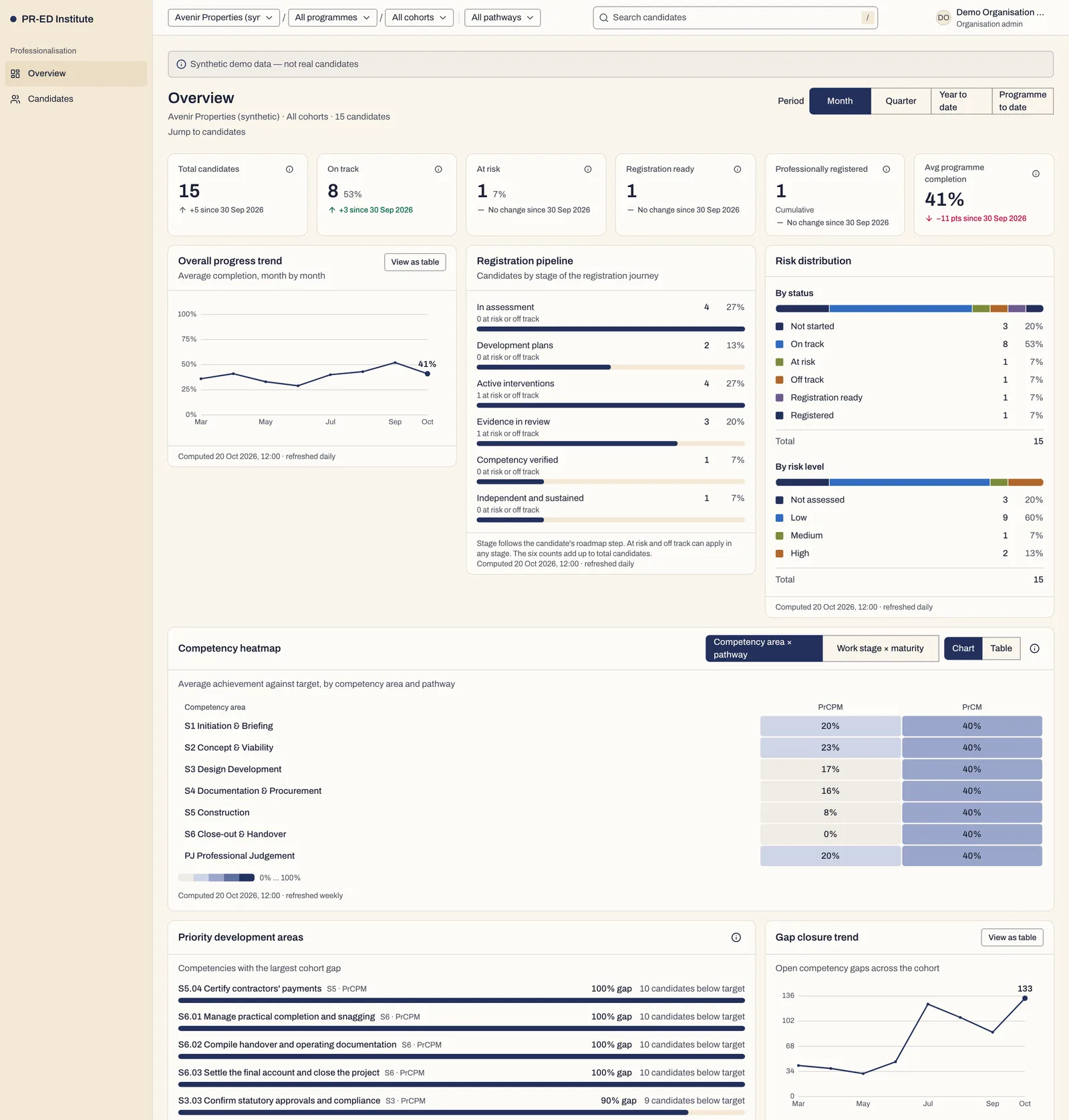Screen dimensions: 1069x1120
Task: Go to Overview in sidebar
Action: pyautogui.click(x=76, y=74)
